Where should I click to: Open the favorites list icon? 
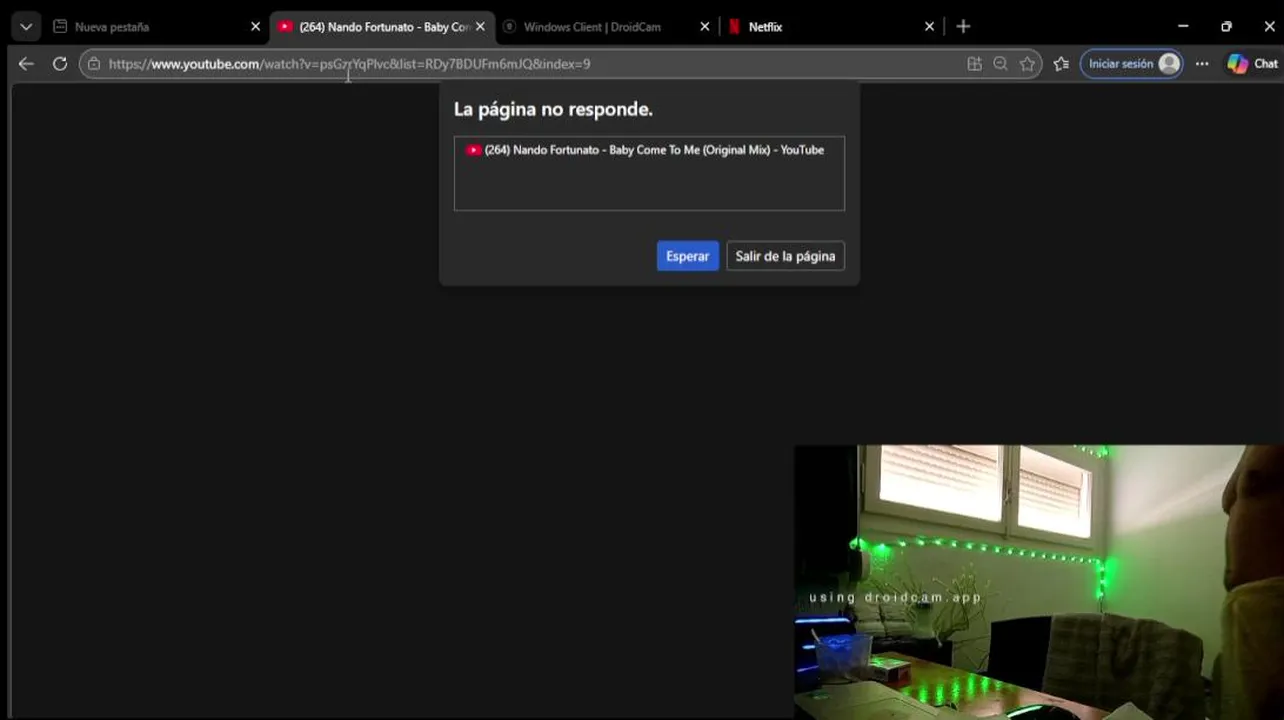tap(1061, 64)
